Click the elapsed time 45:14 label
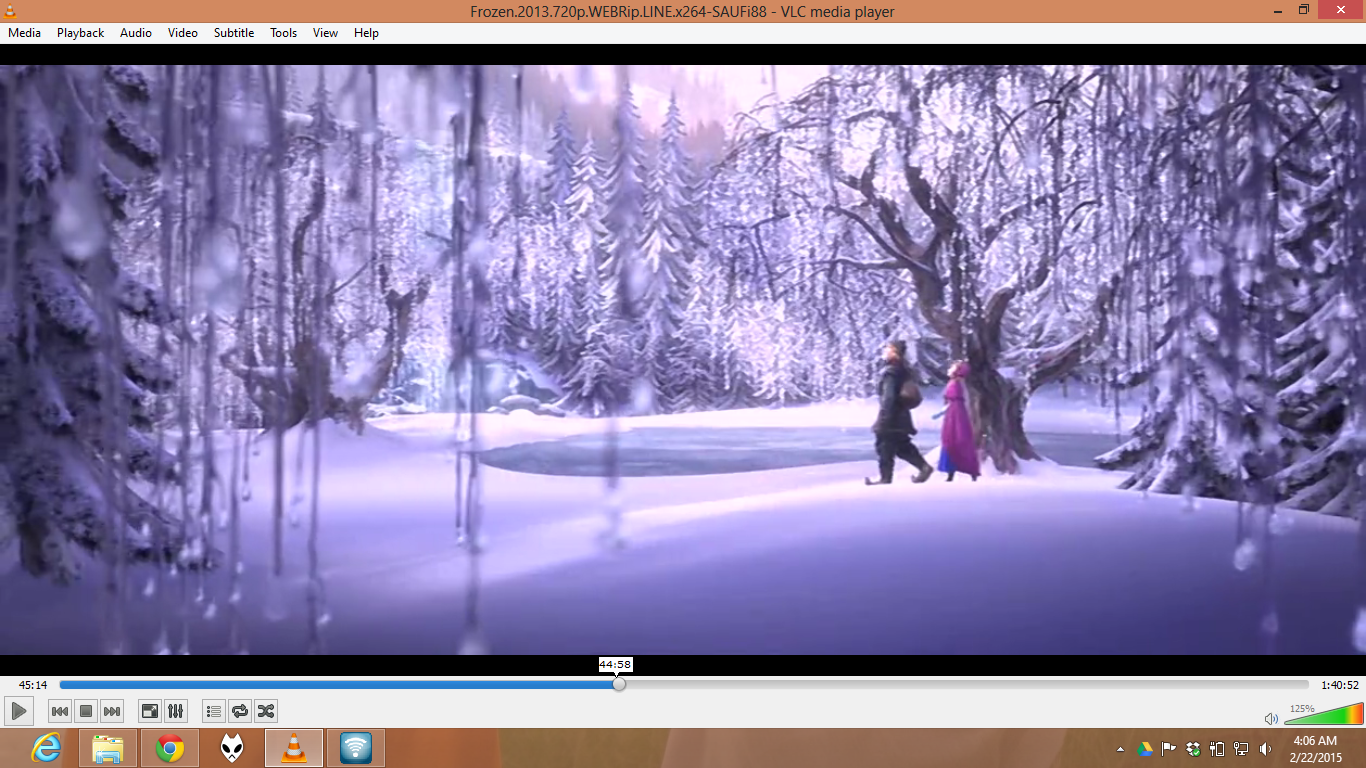The width and height of the screenshot is (1366, 768). (33, 685)
